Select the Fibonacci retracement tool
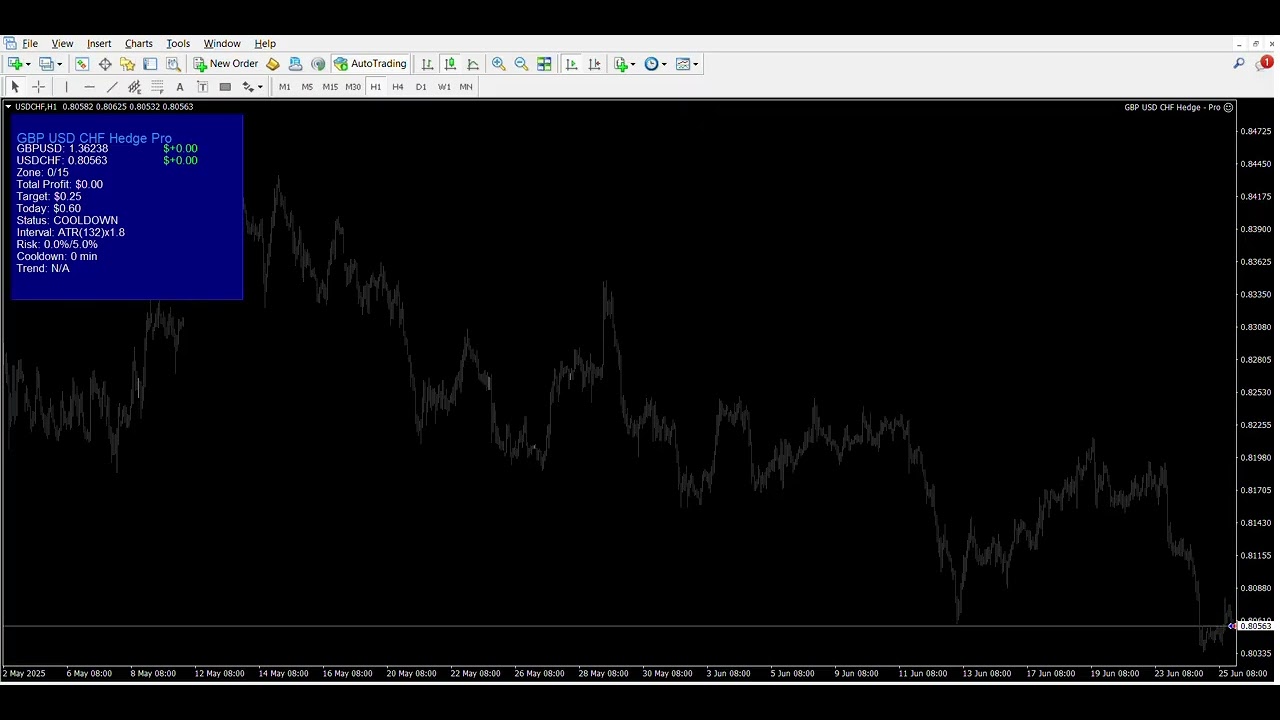The height and width of the screenshot is (720, 1280). click(x=157, y=87)
